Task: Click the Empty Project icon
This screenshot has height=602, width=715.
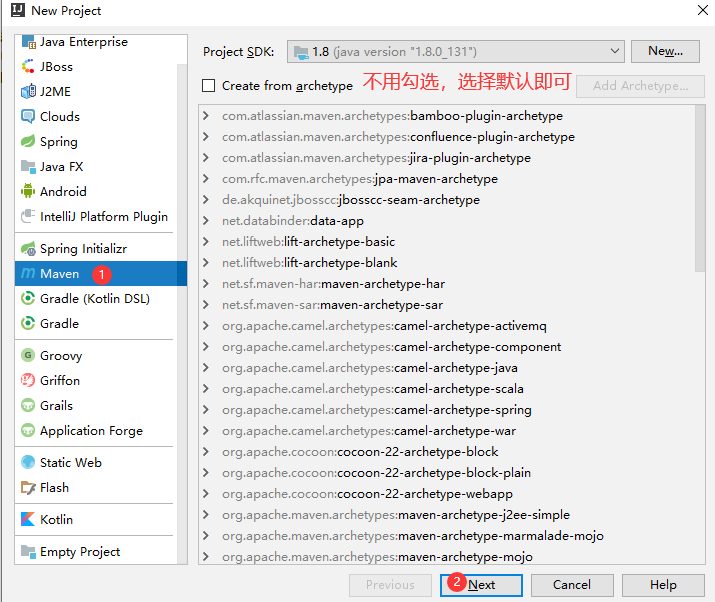Action: tap(28, 551)
